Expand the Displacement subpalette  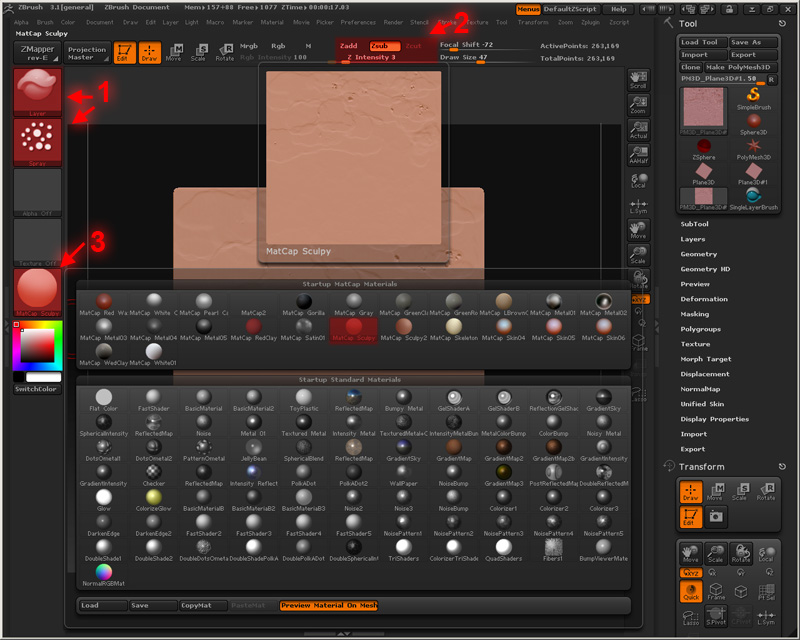click(705, 374)
